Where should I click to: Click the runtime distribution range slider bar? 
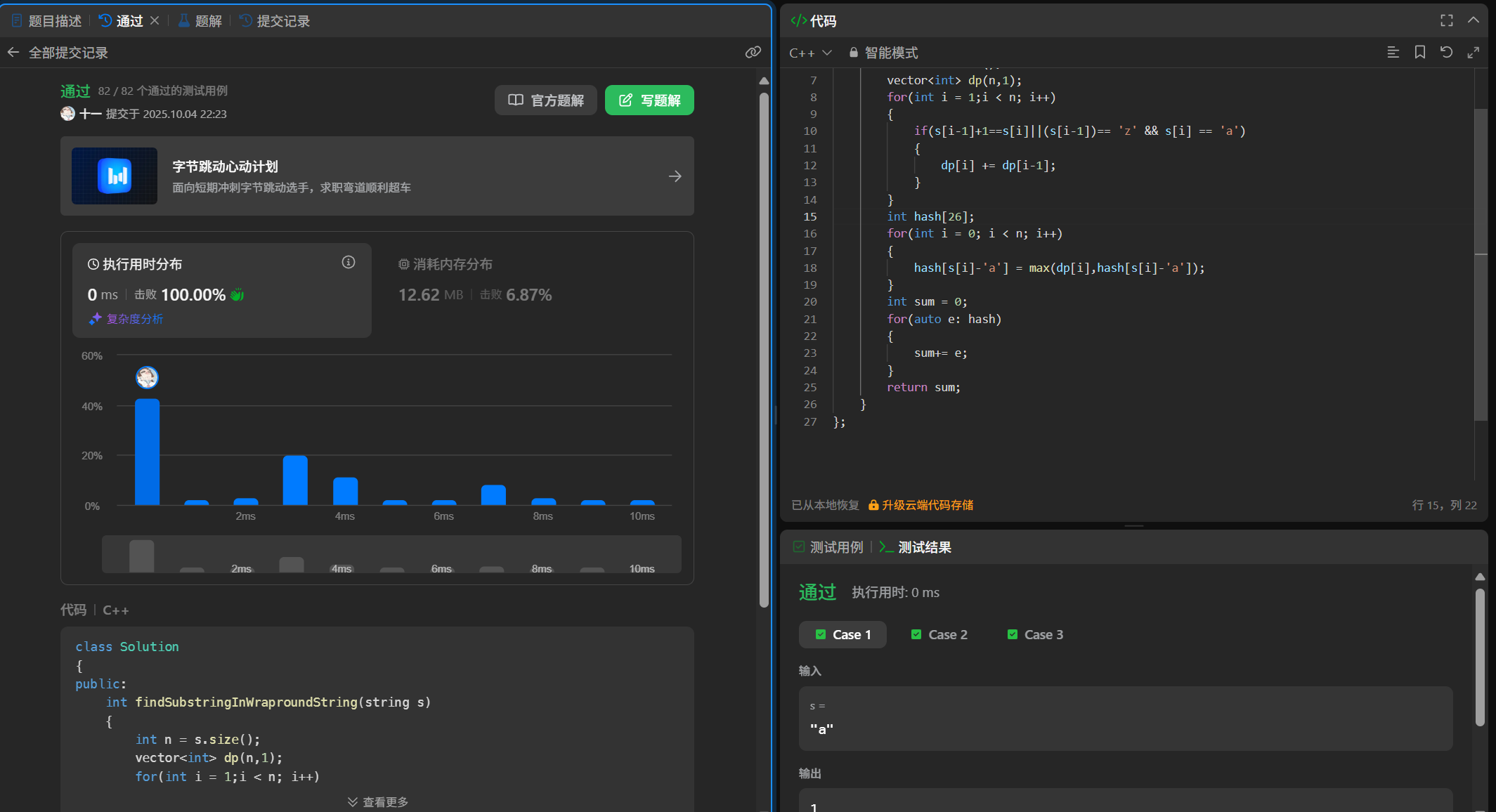(391, 555)
